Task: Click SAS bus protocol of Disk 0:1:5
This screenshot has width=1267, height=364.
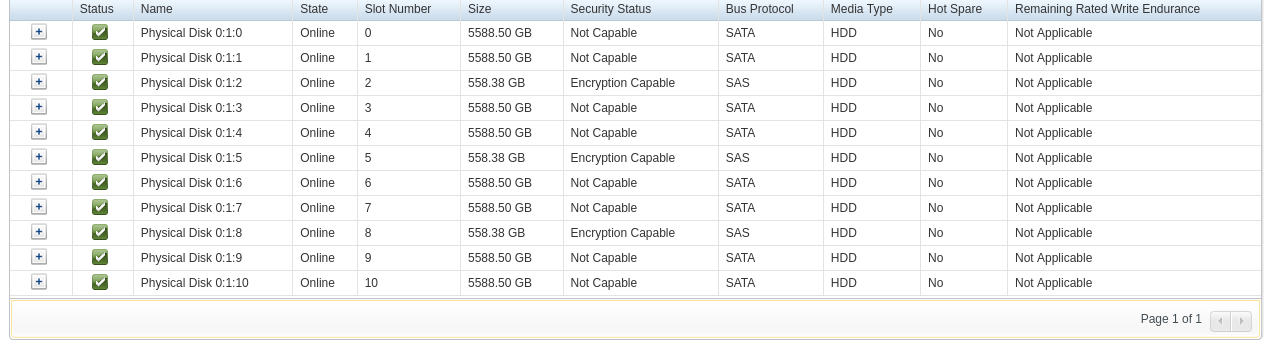Action: coord(738,158)
